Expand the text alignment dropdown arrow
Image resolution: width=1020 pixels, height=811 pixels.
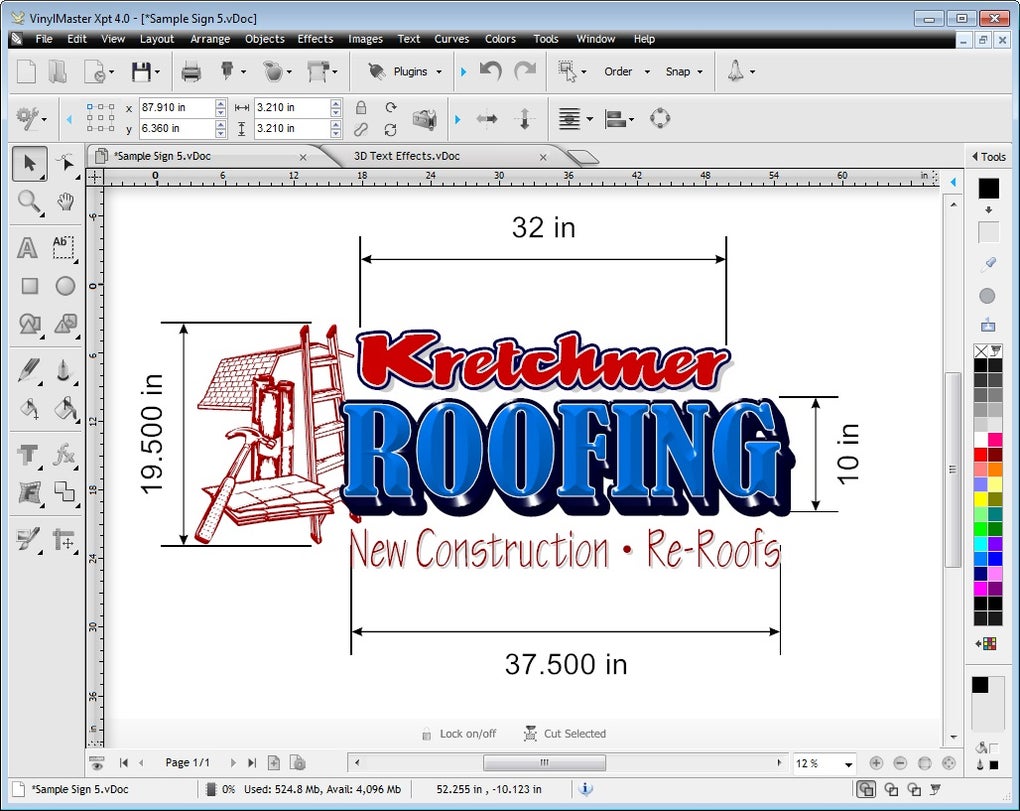590,119
